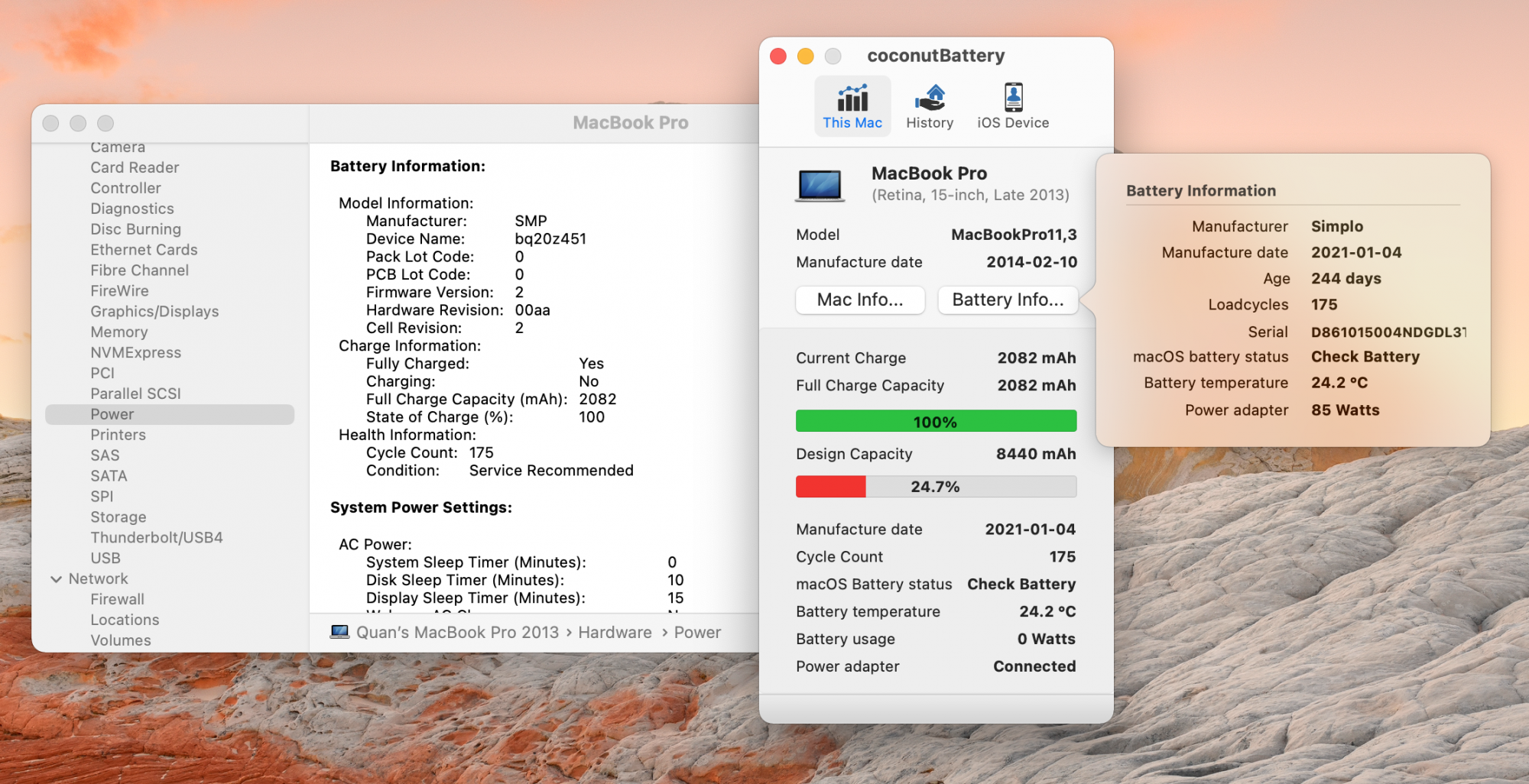Select Fibre Channel in the sidebar
This screenshot has width=1529, height=784.
click(x=139, y=271)
